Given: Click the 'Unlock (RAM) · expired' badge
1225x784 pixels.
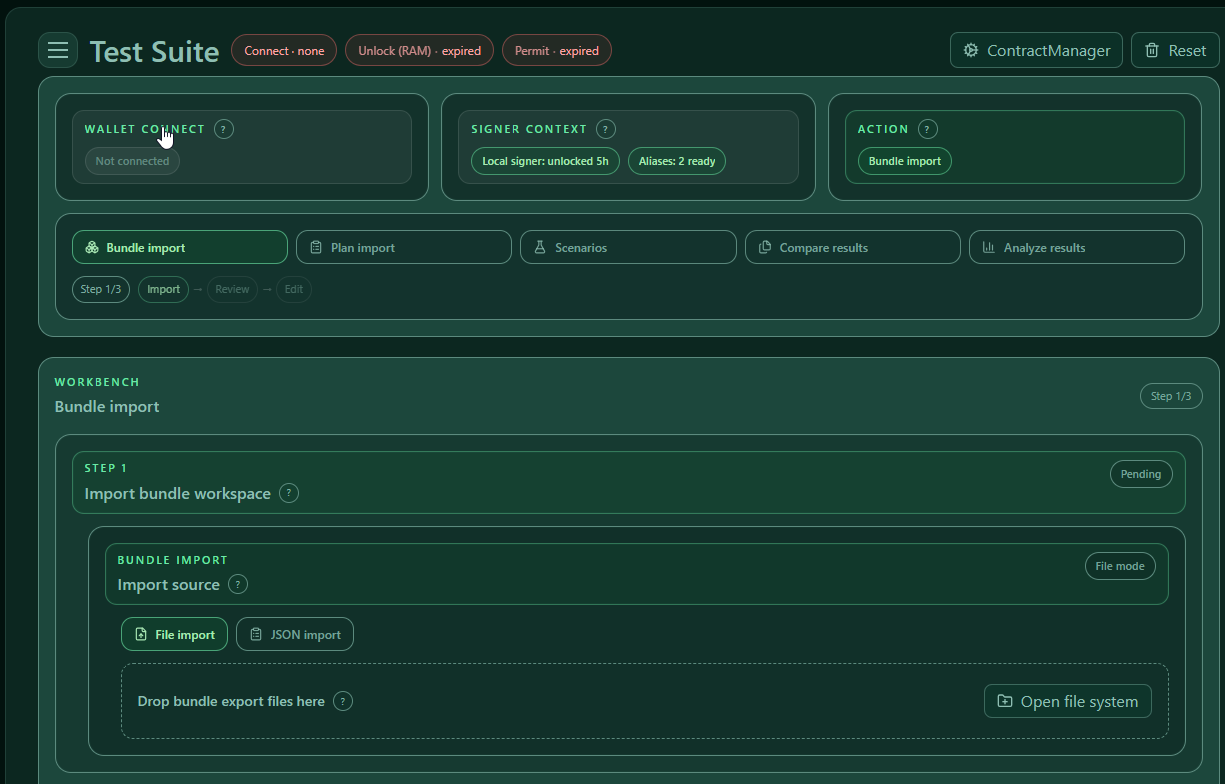Looking at the screenshot, I should [419, 50].
